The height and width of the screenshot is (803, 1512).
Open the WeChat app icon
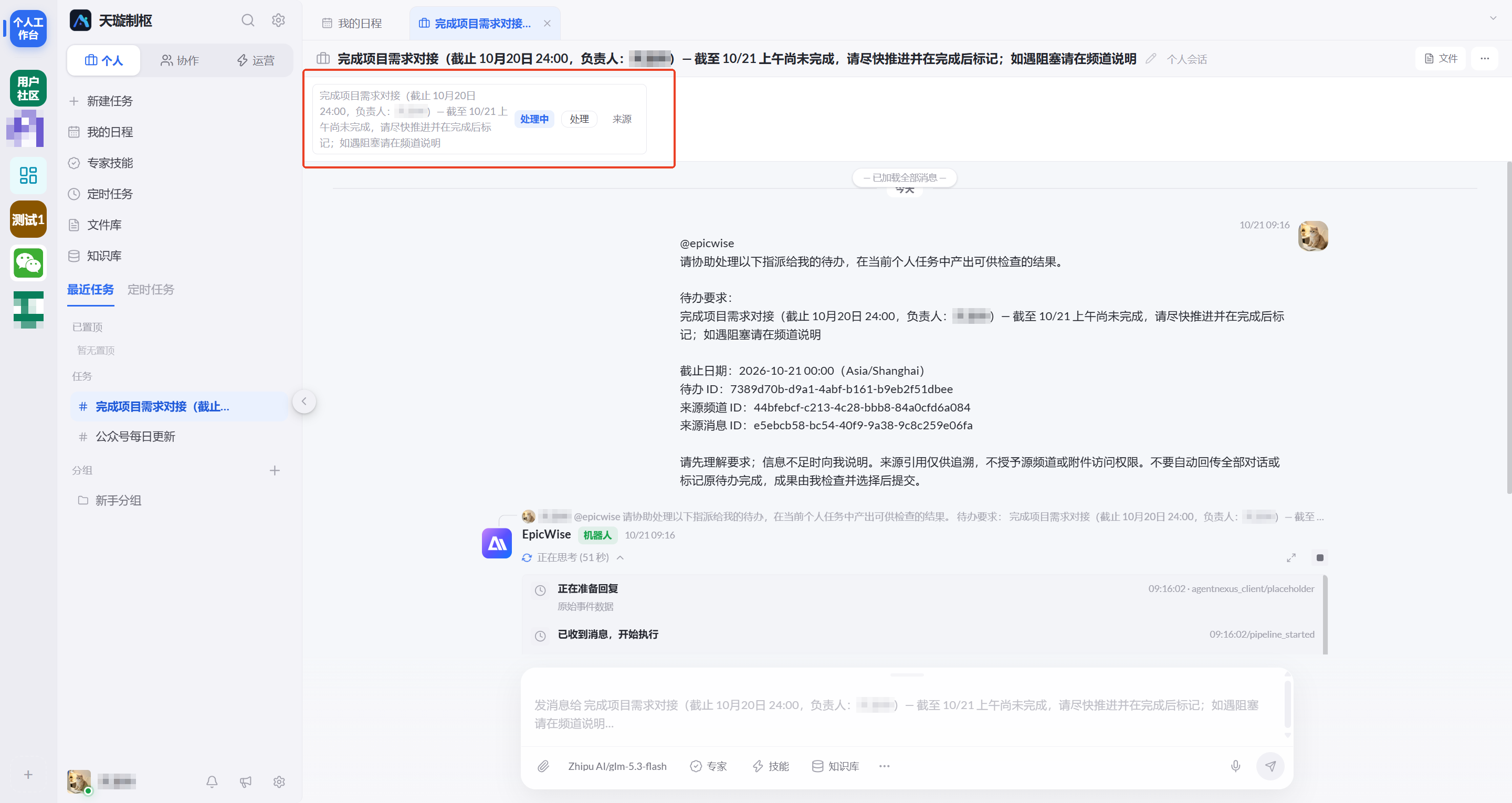coord(28,263)
